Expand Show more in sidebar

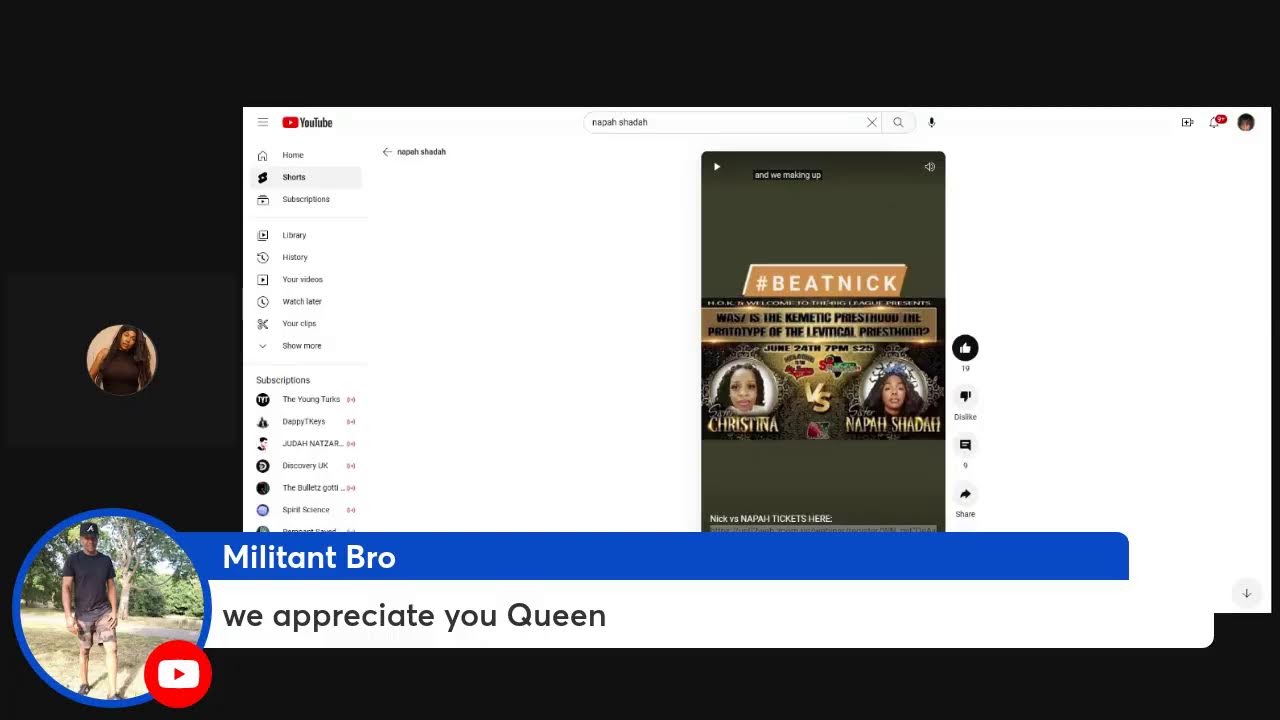(306, 345)
